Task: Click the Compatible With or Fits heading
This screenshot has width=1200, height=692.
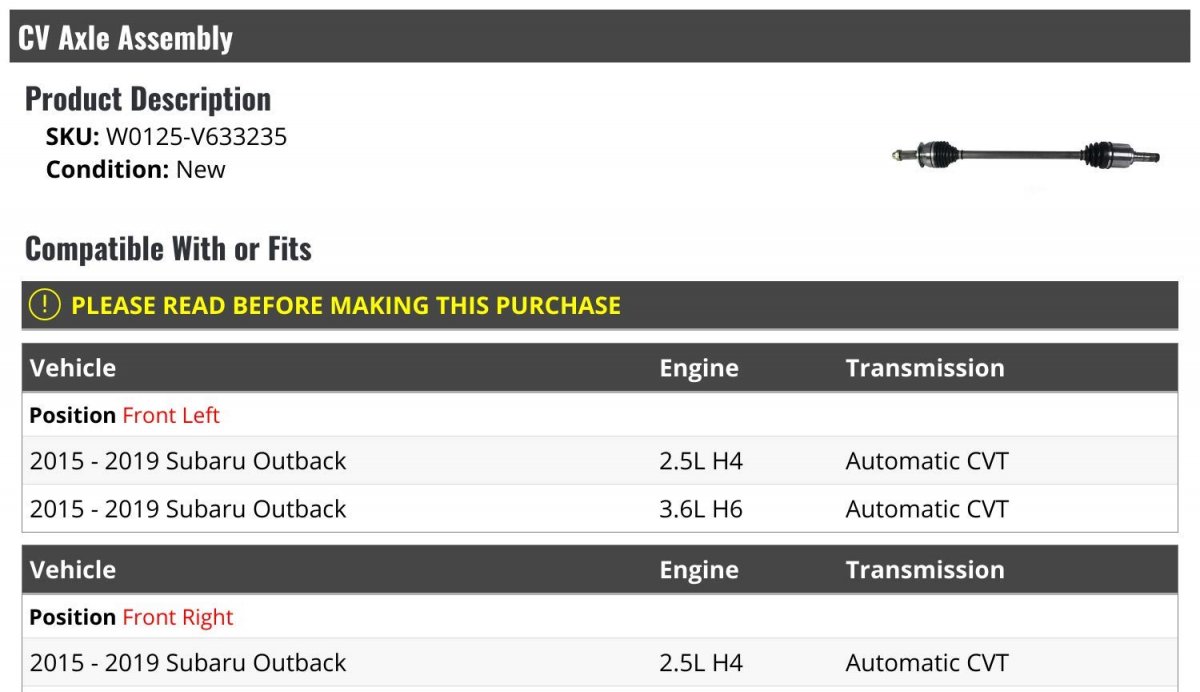Action: click(168, 249)
